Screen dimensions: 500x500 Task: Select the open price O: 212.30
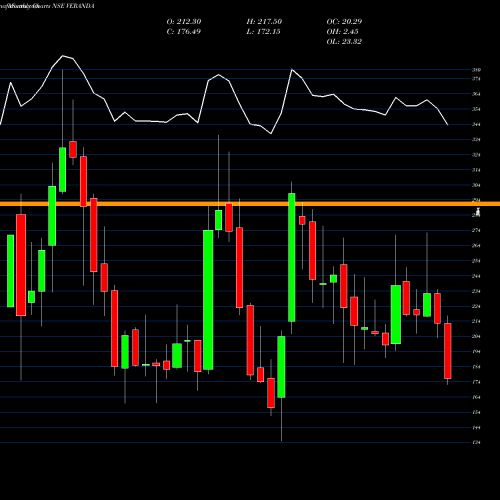pyautogui.click(x=184, y=22)
